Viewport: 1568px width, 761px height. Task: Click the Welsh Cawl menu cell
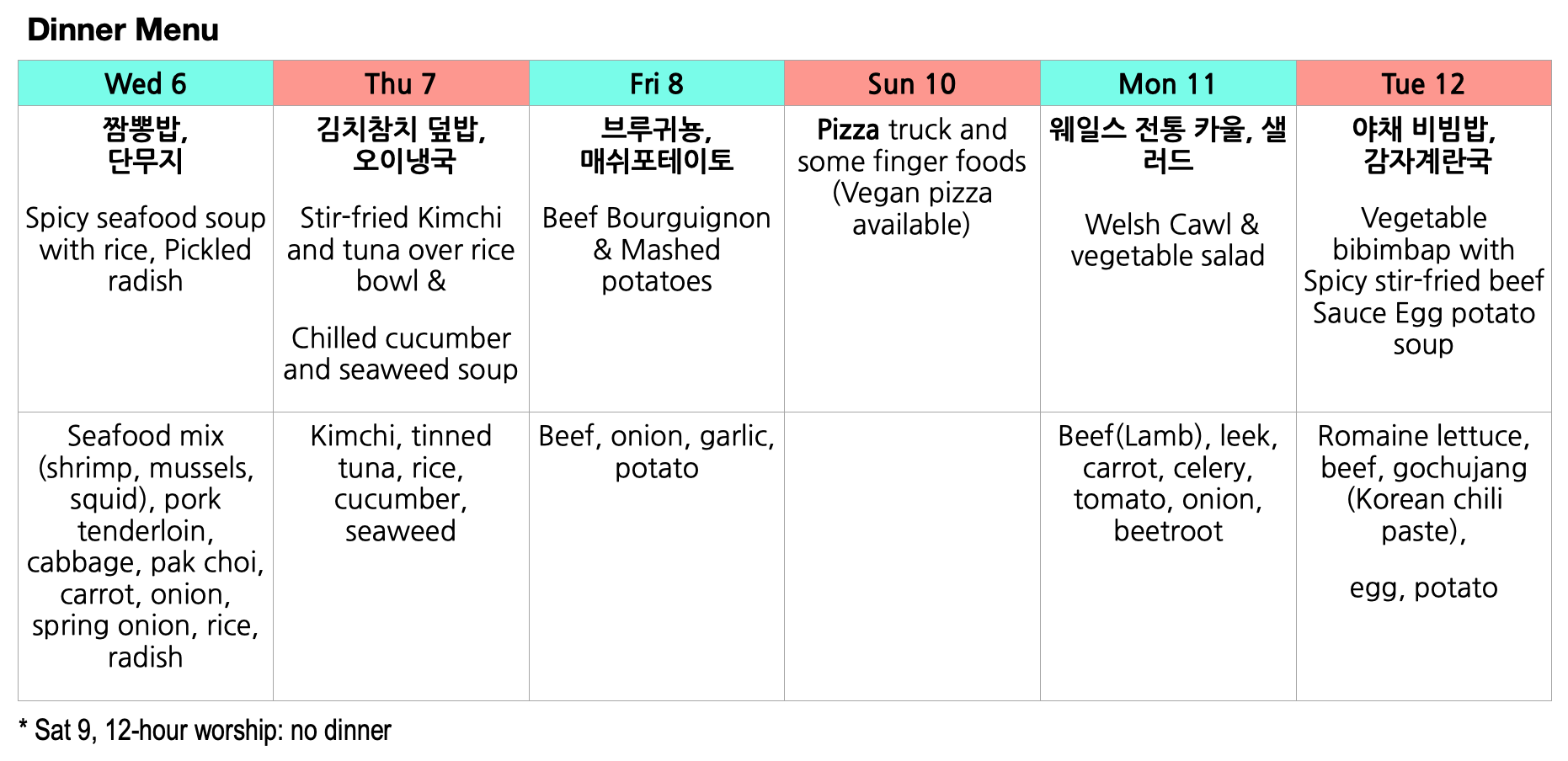pyautogui.click(x=1168, y=259)
